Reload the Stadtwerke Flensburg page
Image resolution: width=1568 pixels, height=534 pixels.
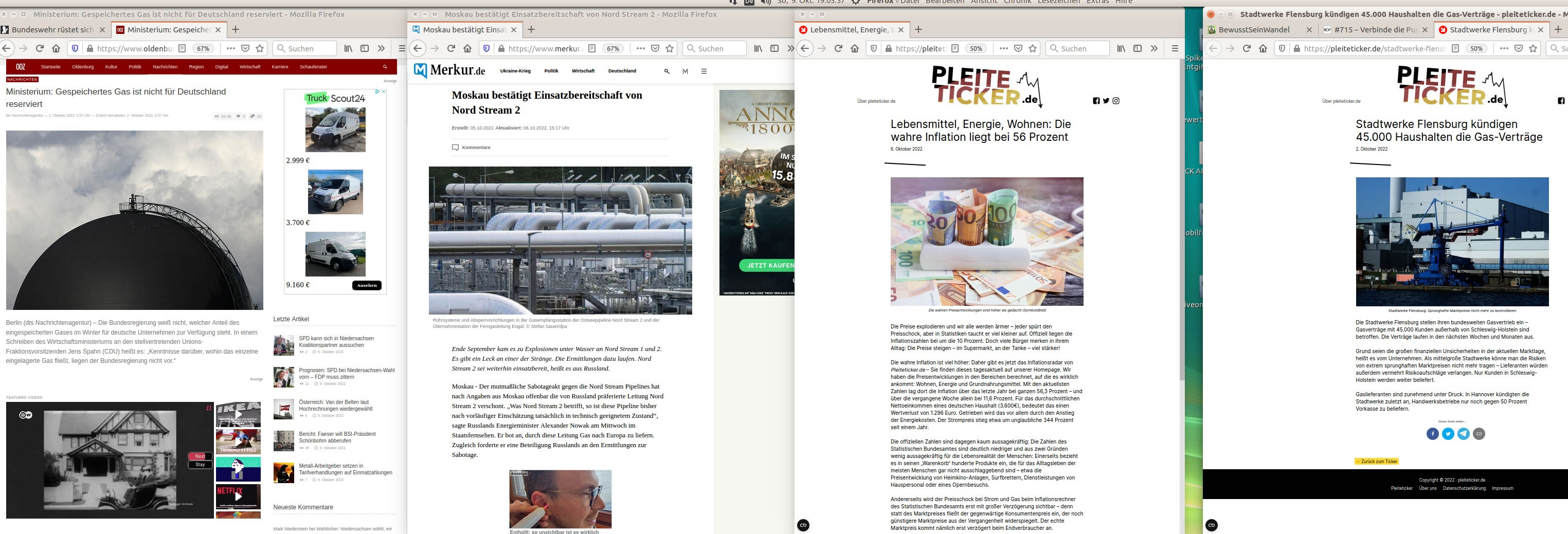[x=1247, y=49]
